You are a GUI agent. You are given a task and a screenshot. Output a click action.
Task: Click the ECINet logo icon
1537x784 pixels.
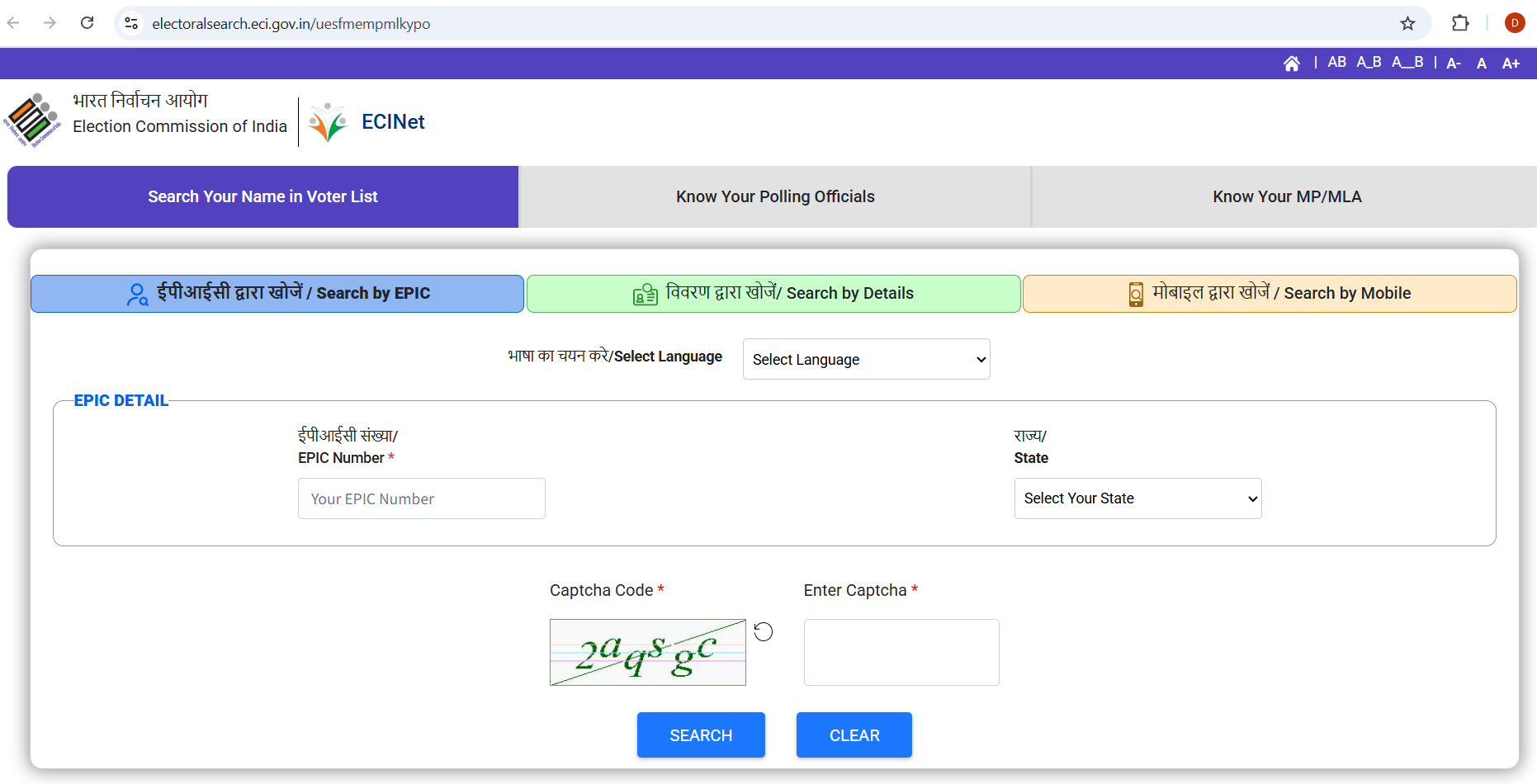click(328, 122)
